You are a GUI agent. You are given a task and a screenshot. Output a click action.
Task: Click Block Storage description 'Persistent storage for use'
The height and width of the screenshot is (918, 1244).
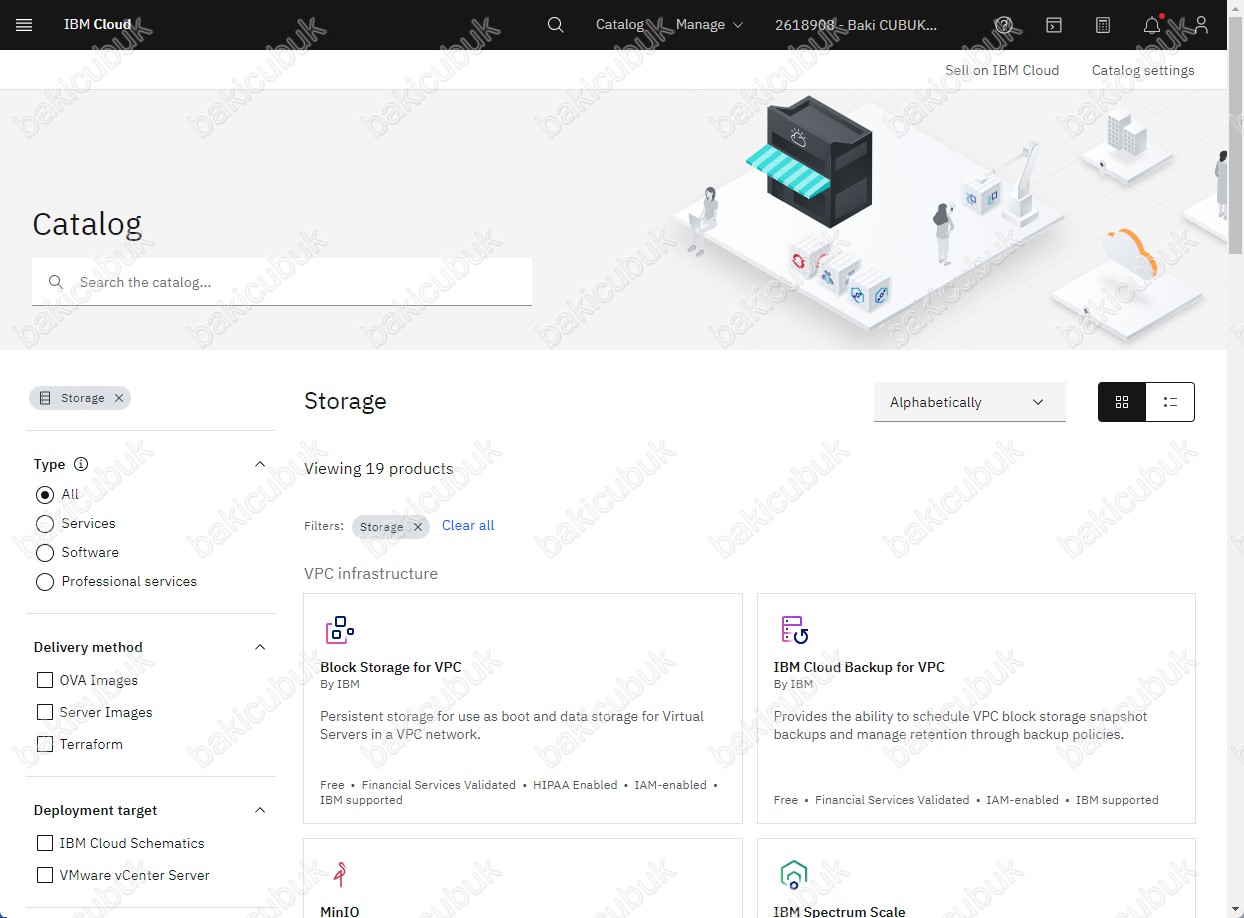[512, 725]
